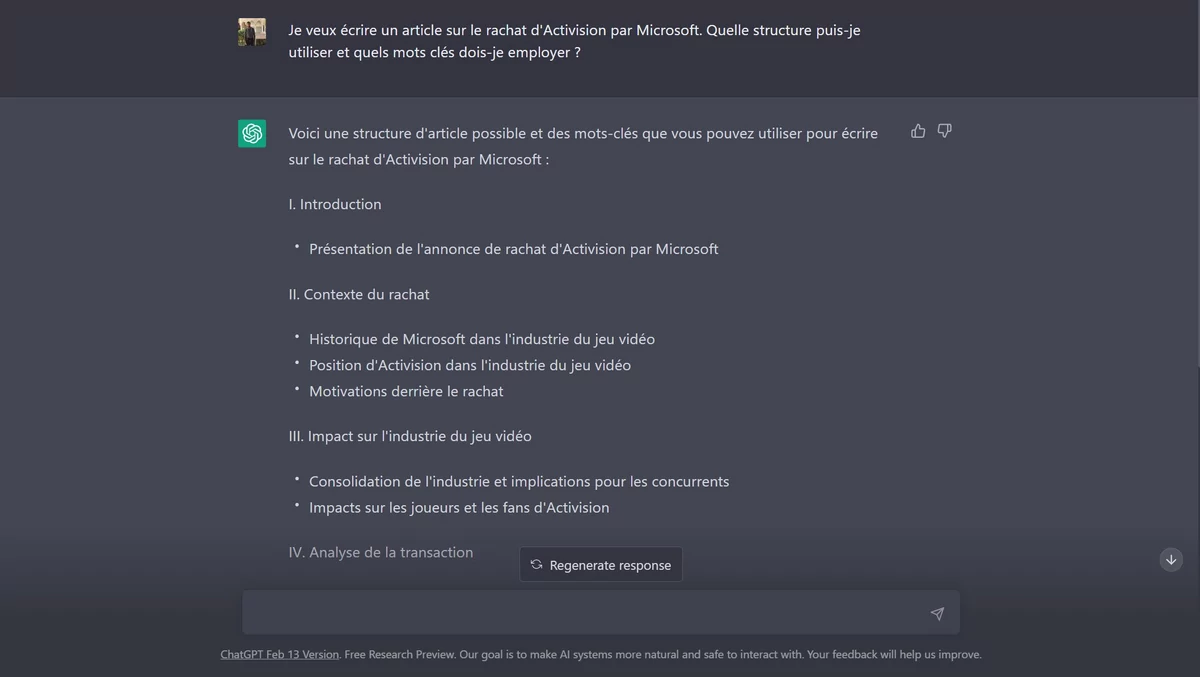Click the green ChatGPT logo avatar

pos(252,133)
